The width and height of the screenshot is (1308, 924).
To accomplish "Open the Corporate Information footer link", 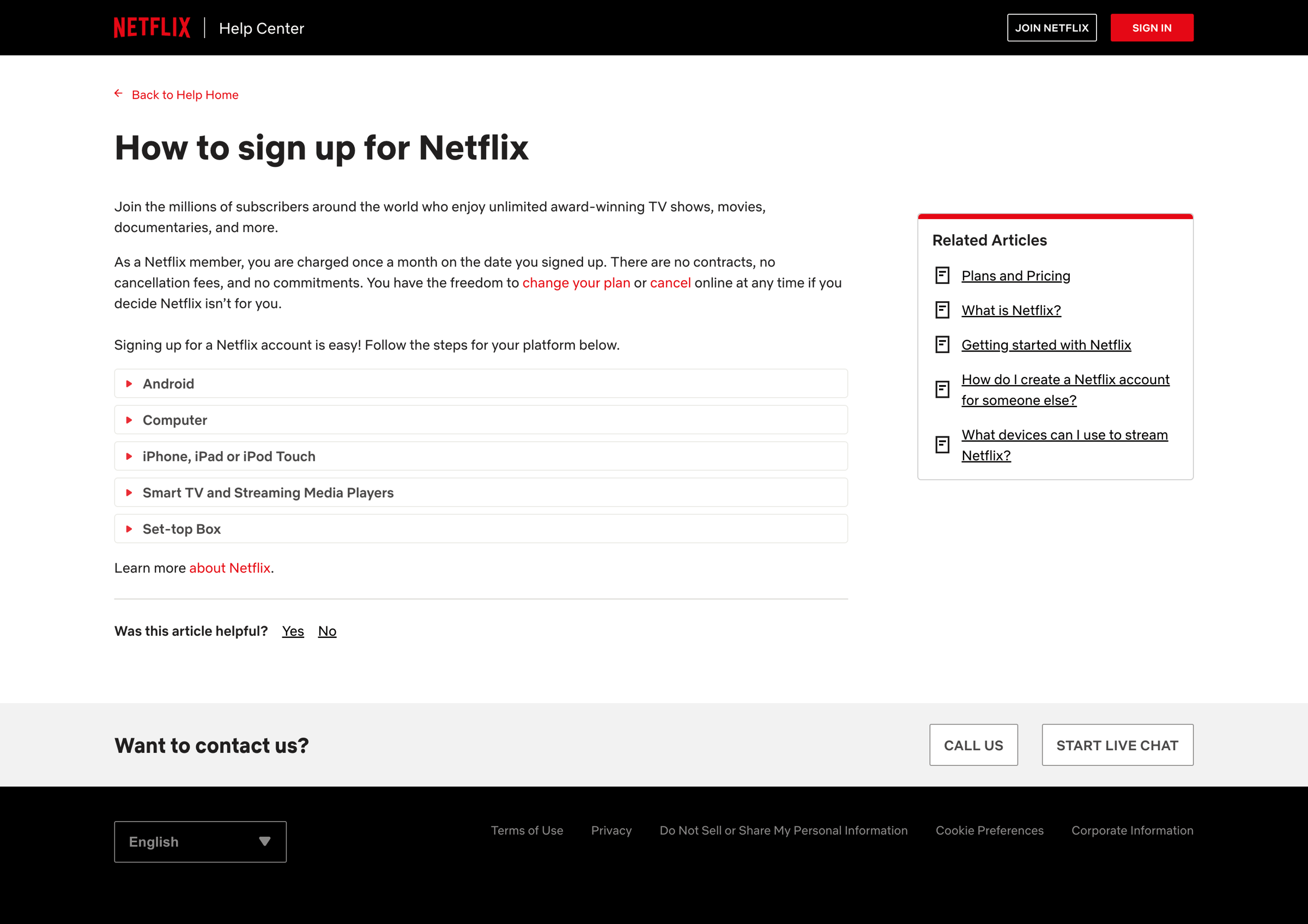I will [x=1132, y=831].
